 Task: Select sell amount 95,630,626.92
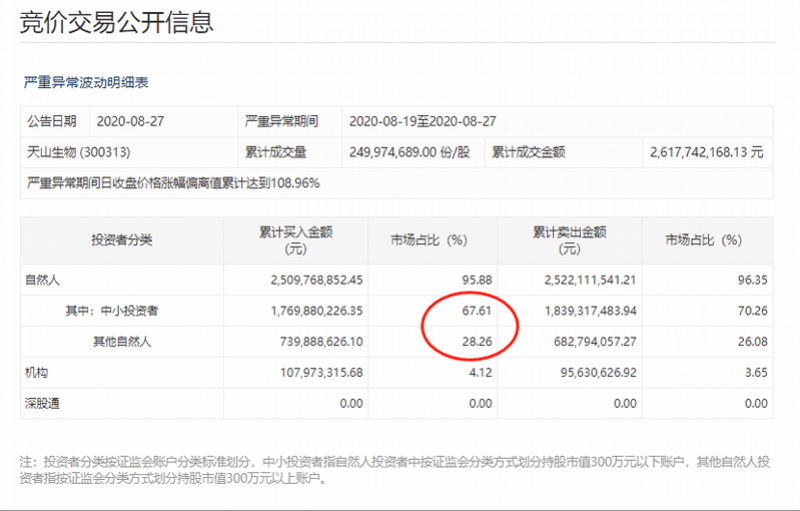click(598, 372)
